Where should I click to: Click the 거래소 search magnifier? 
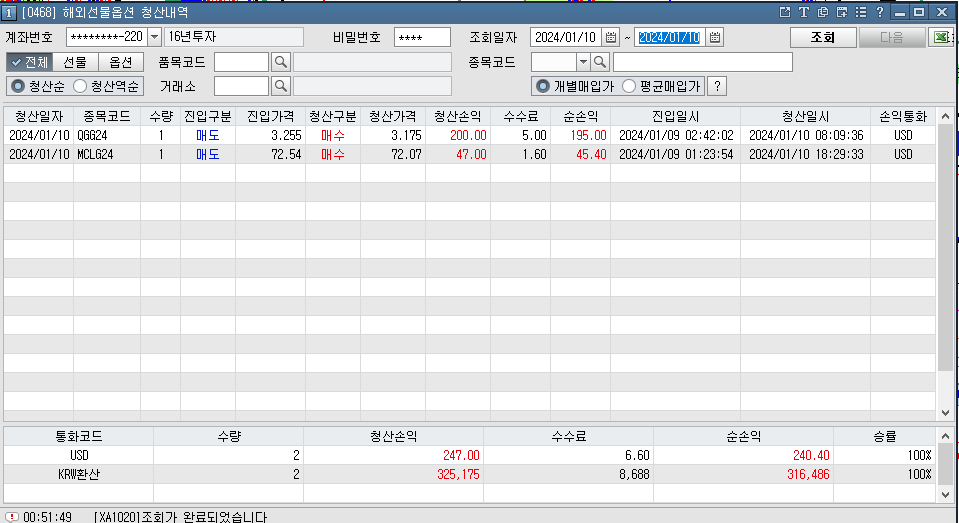pyautogui.click(x=281, y=86)
